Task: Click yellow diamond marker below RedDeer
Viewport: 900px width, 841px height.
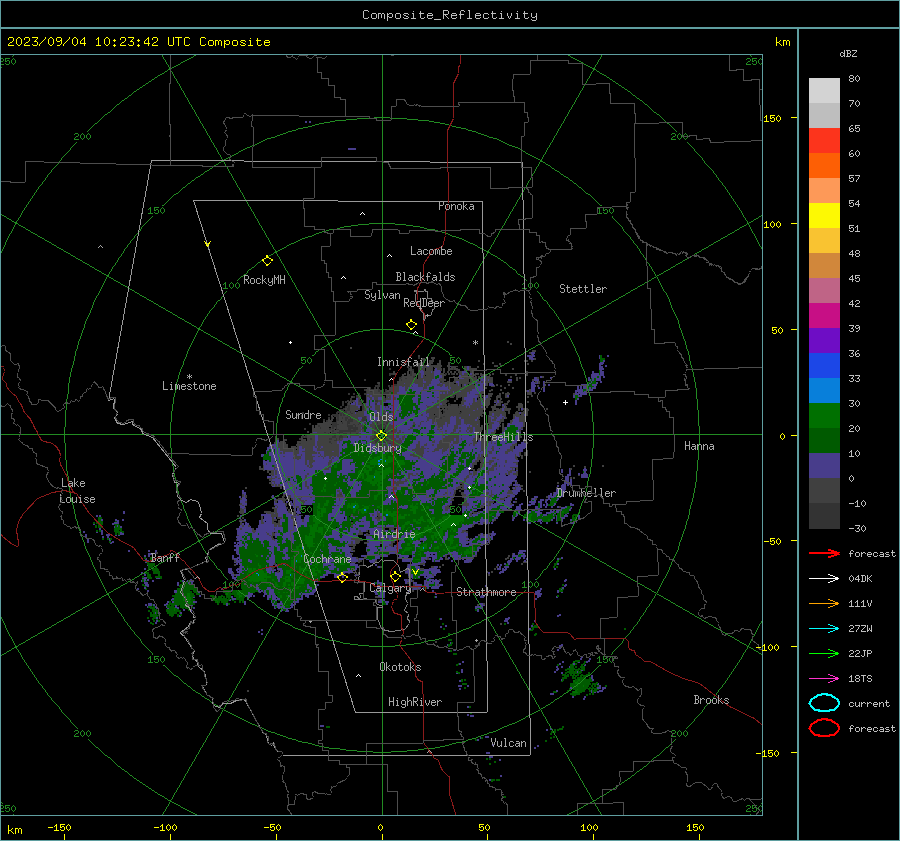Action: click(411, 325)
